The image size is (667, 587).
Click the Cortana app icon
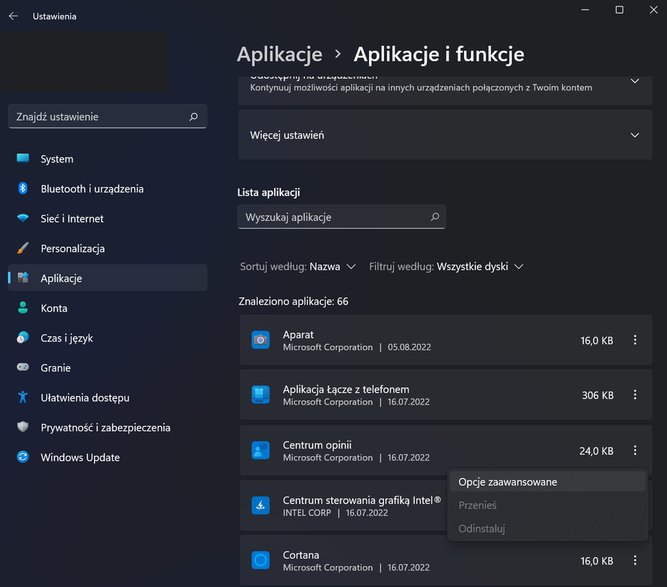click(x=260, y=560)
